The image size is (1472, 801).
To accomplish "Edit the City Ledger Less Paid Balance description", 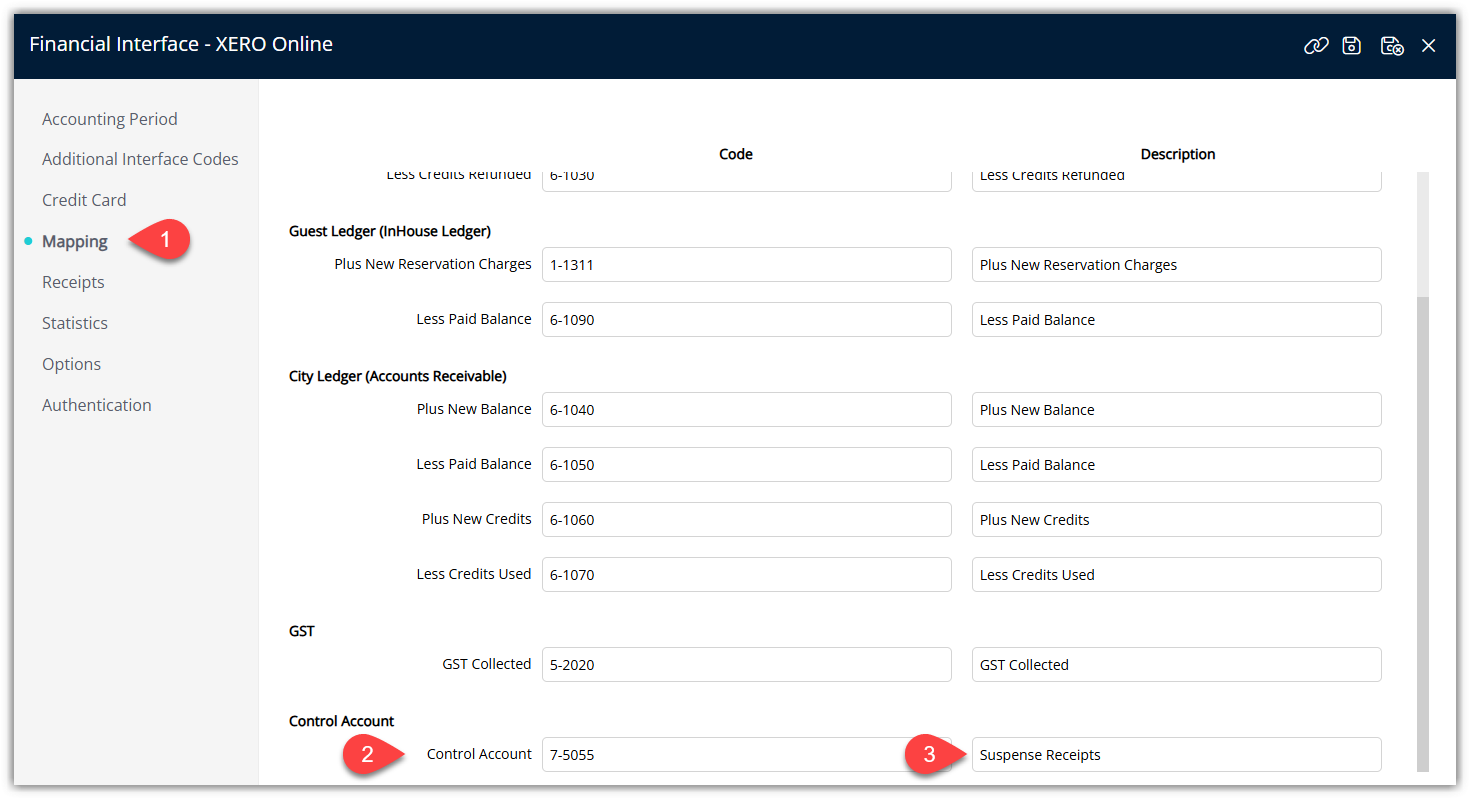I will coord(1177,465).
